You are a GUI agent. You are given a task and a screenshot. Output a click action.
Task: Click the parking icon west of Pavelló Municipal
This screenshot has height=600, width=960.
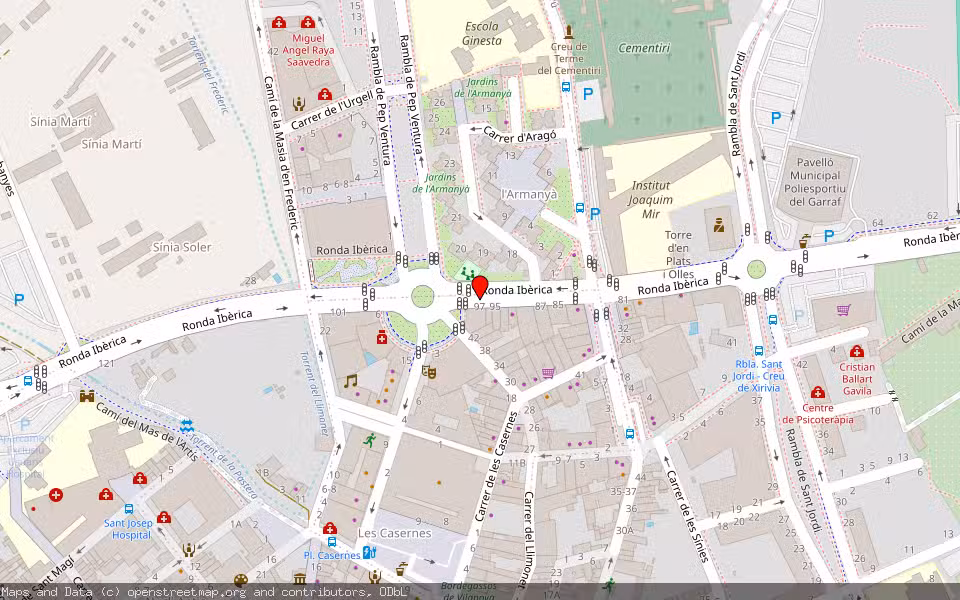click(776, 118)
